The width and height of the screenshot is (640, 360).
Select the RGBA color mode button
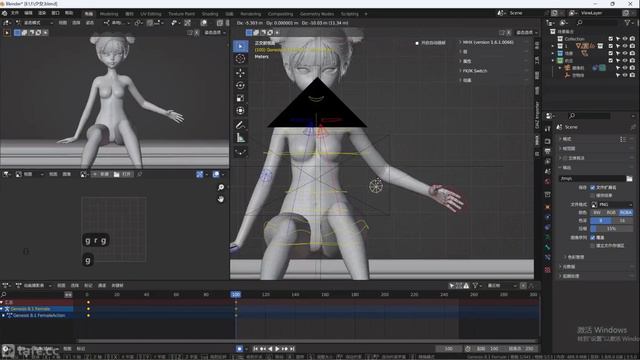[x=626, y=212]
